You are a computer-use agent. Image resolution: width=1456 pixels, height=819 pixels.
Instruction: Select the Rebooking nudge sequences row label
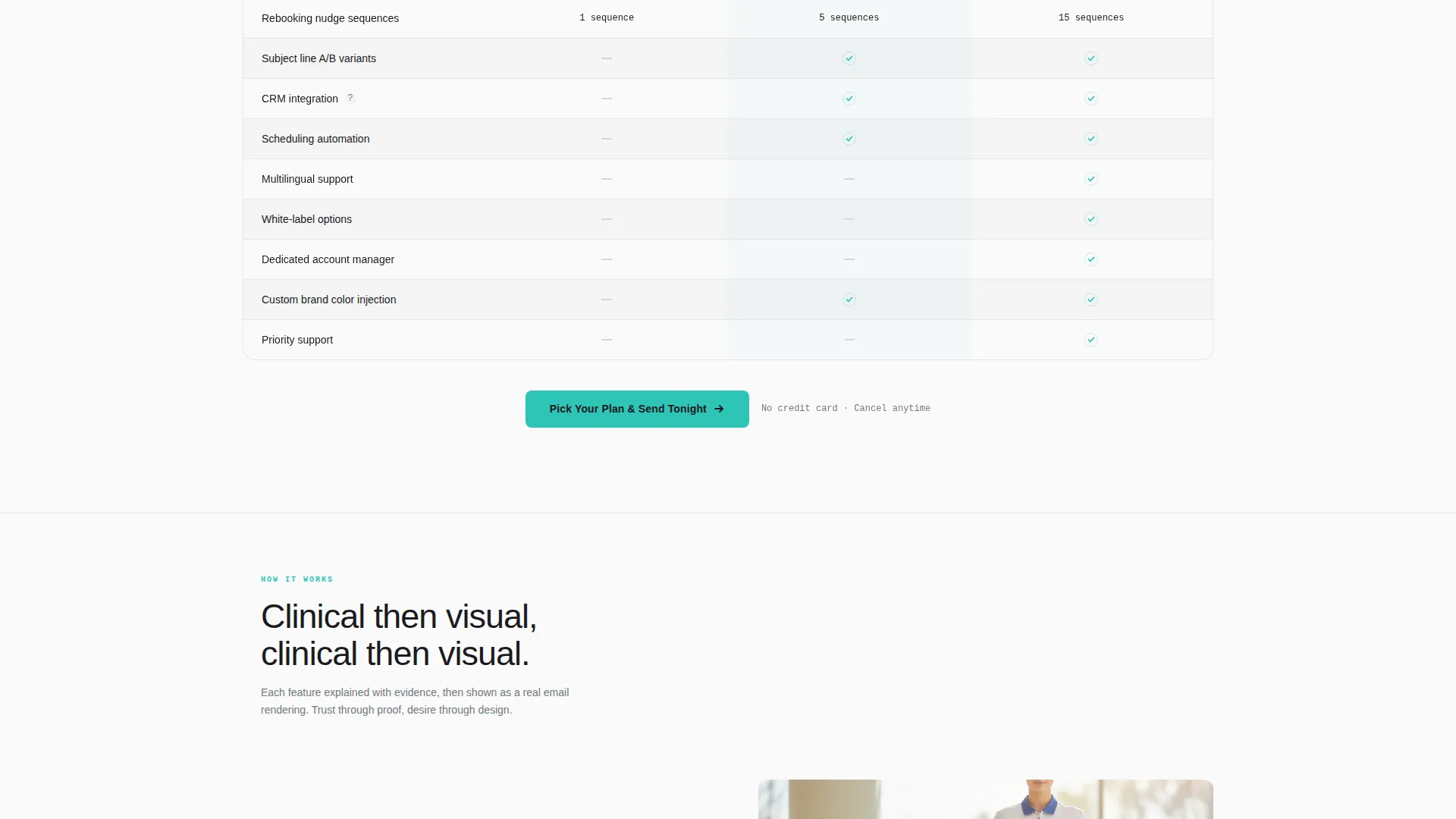(x=330, y=18)
